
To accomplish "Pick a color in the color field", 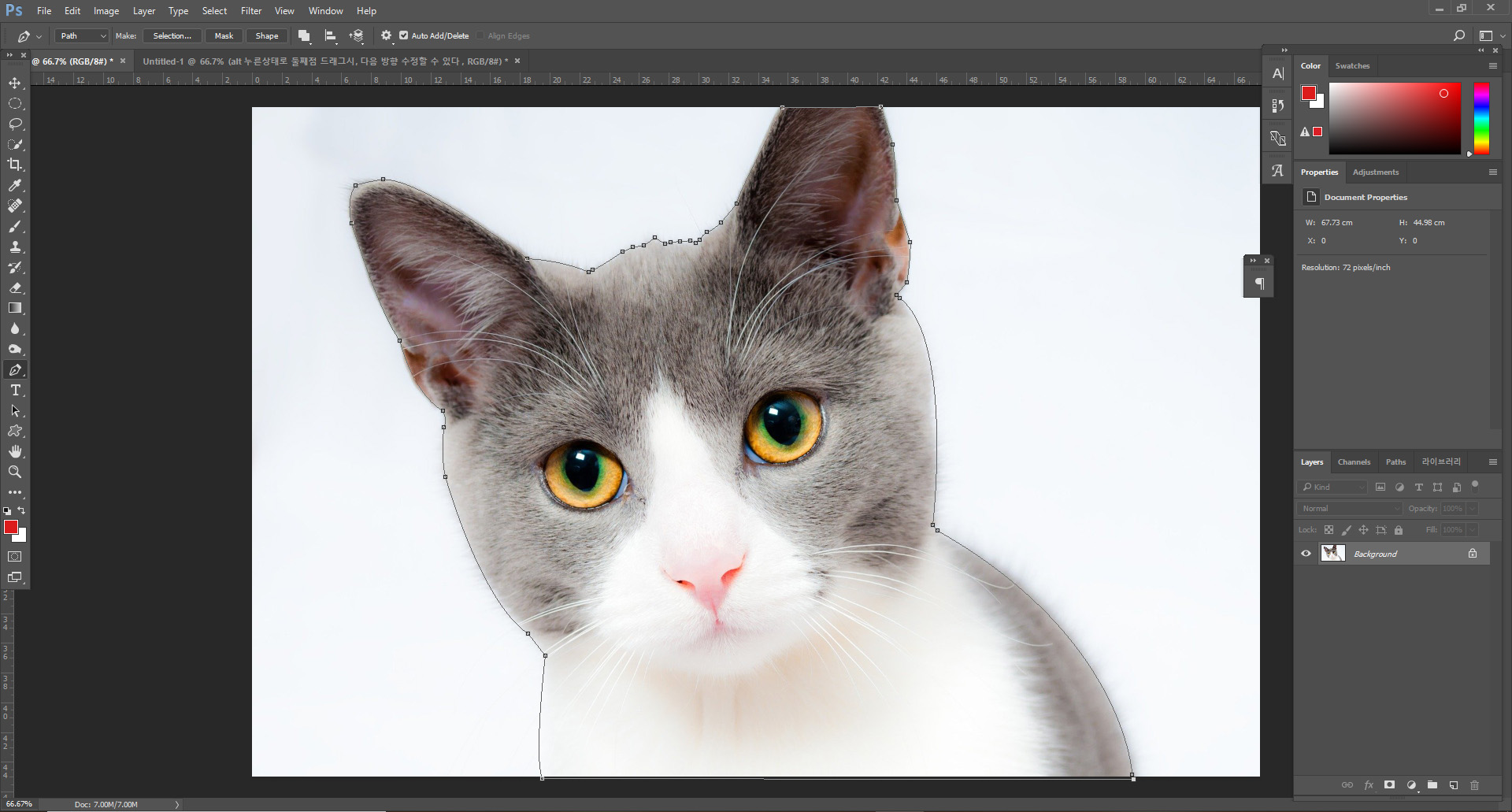I will pyautogui.click(x=1395, y=118).
